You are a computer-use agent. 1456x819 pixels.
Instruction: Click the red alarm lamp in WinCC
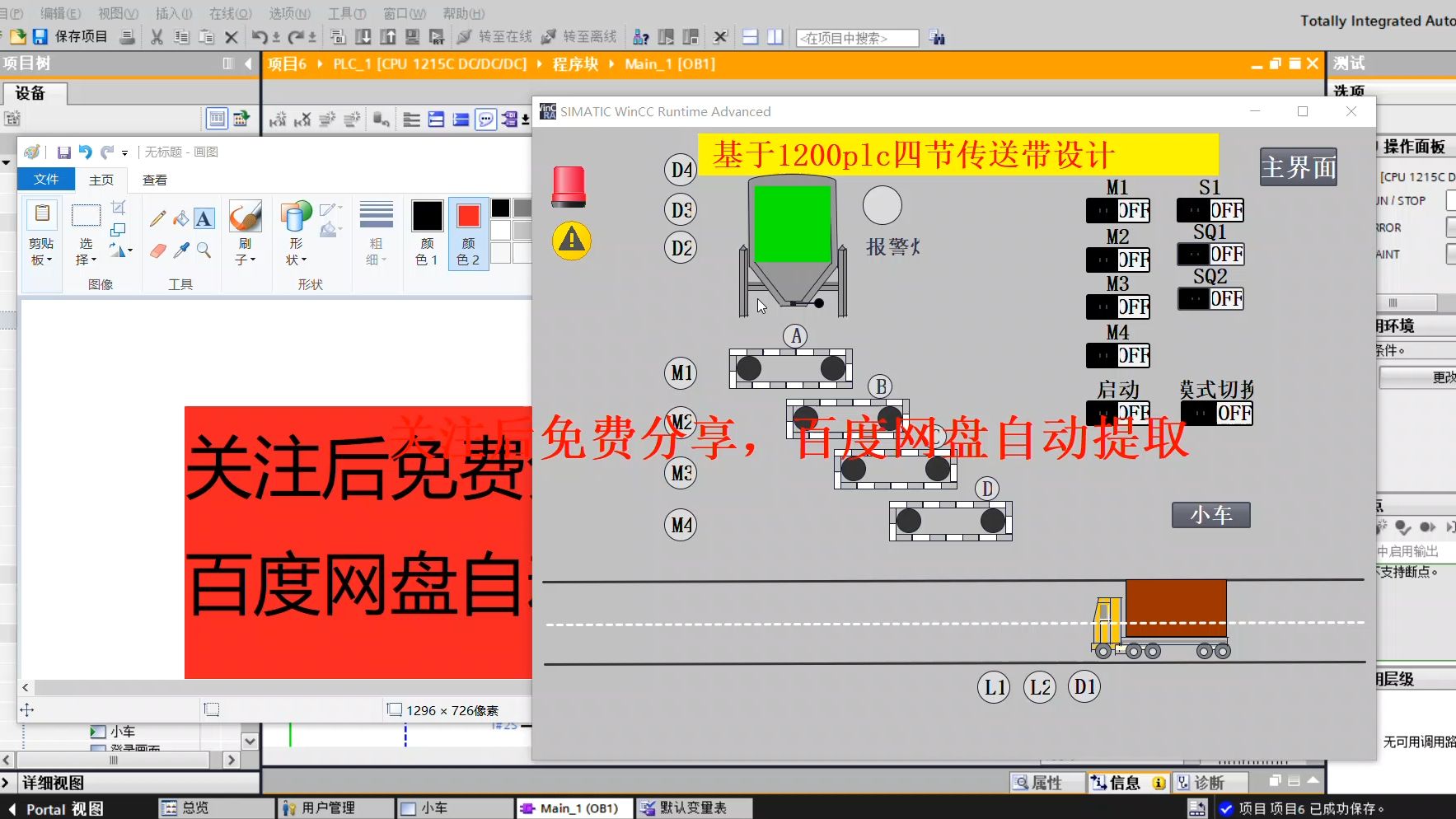tap(569, 186)
